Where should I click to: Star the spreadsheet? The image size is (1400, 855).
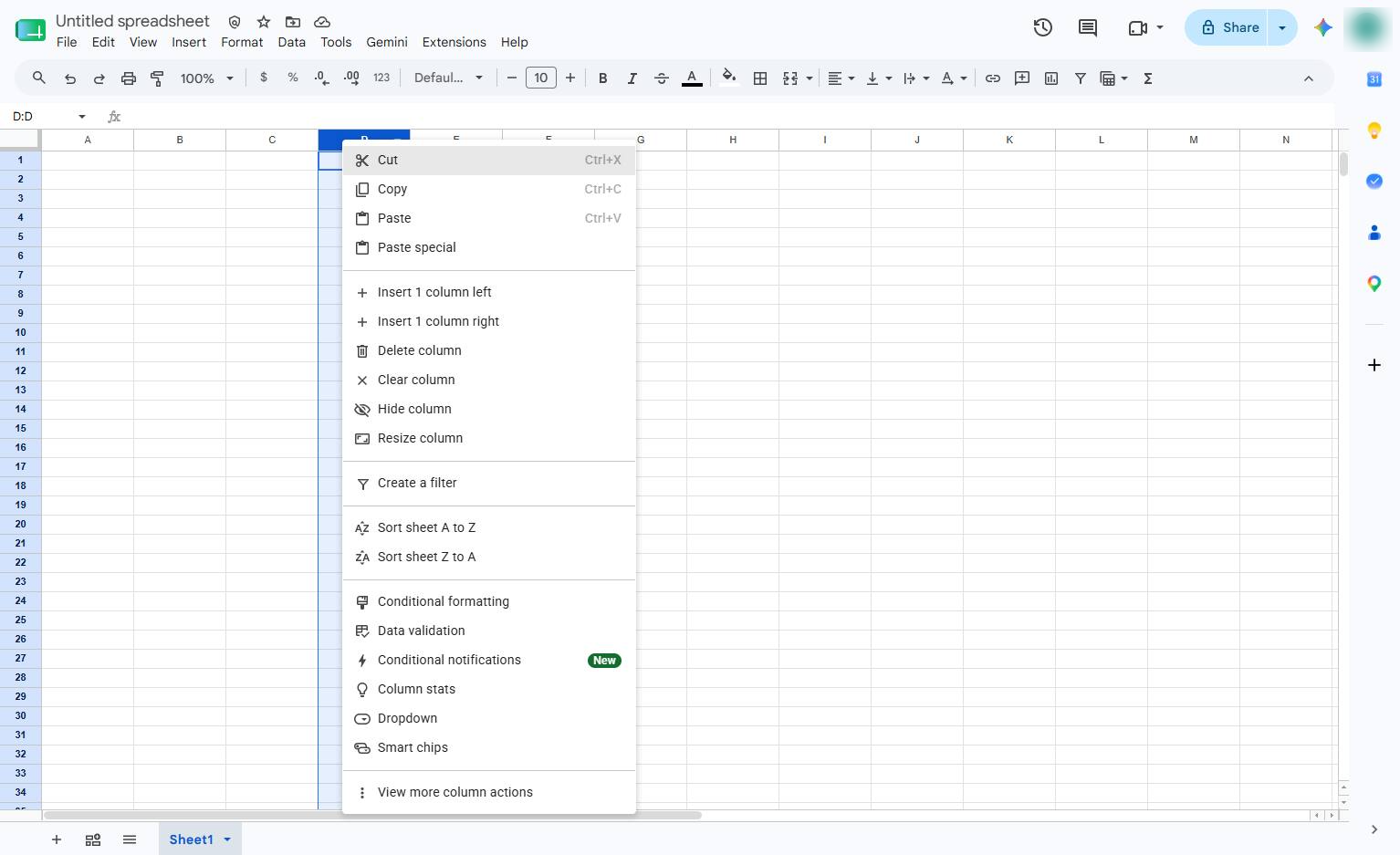pyautogui.click(x=264, y=22)
